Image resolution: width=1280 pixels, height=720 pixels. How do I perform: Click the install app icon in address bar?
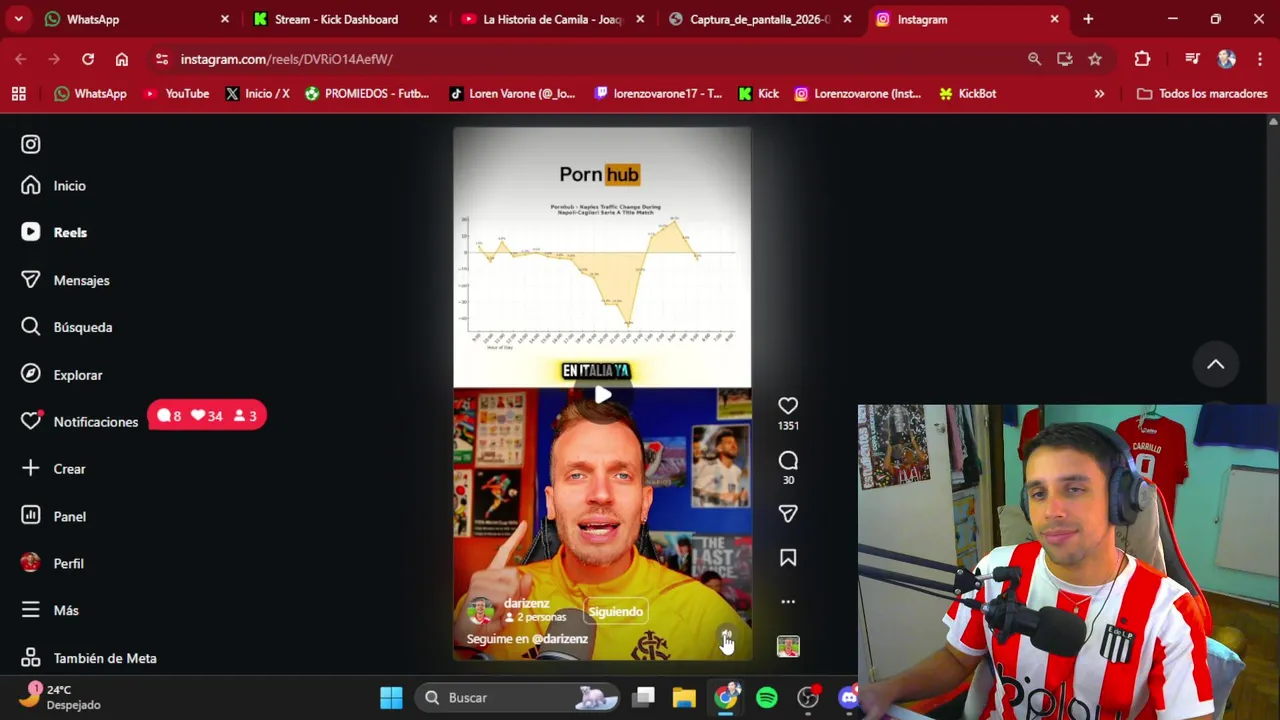(x=1065, y=59)
